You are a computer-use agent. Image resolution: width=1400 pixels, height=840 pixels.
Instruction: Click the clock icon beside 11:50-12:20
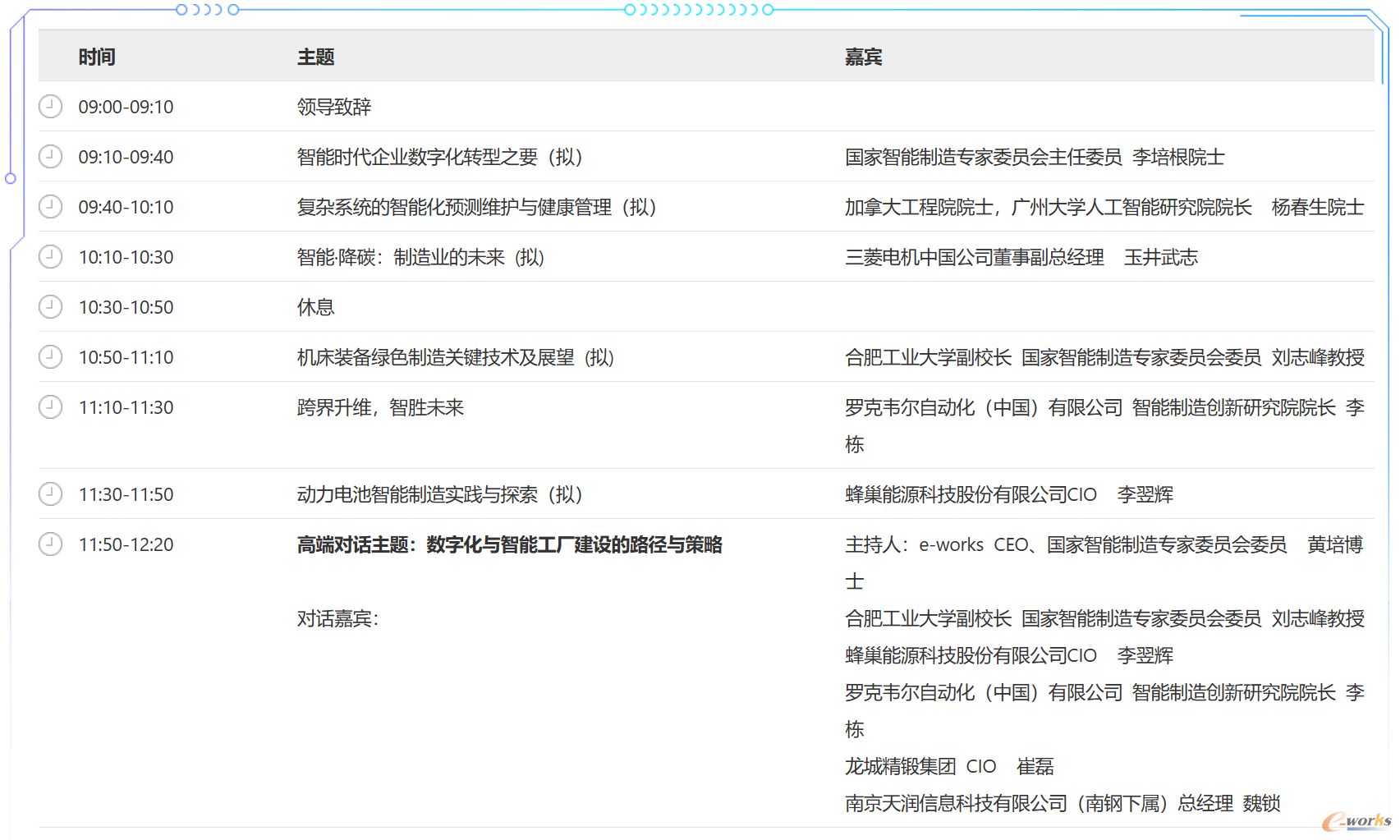click(50, 544)
